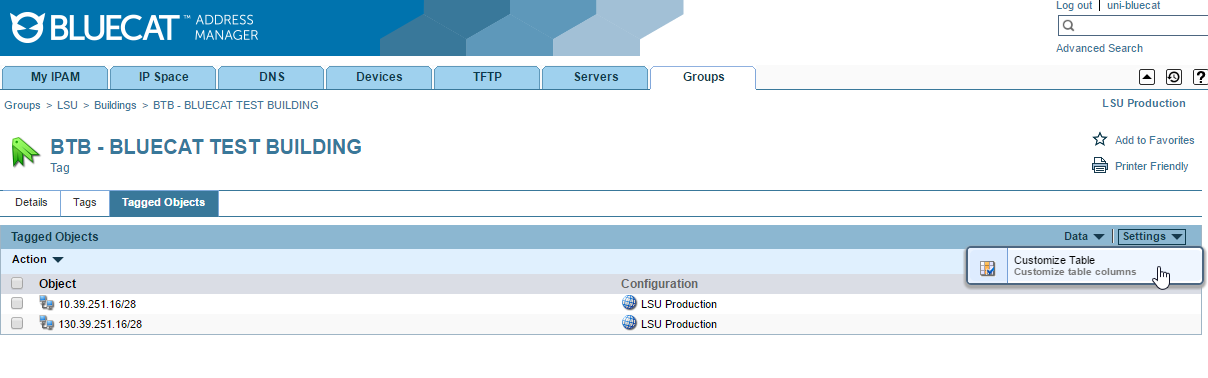Open the Details sub-tab
1208x378 pixels.
31,203
